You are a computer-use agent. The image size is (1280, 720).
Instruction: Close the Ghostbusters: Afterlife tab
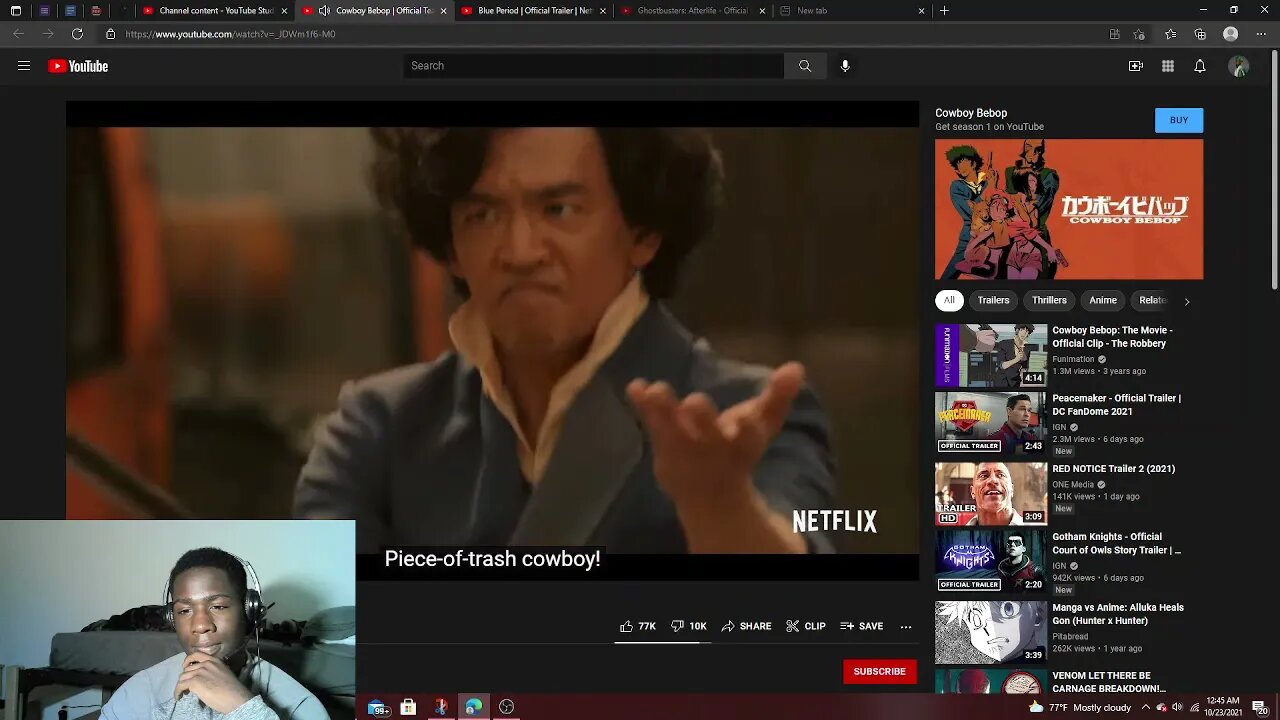[762, 11]
